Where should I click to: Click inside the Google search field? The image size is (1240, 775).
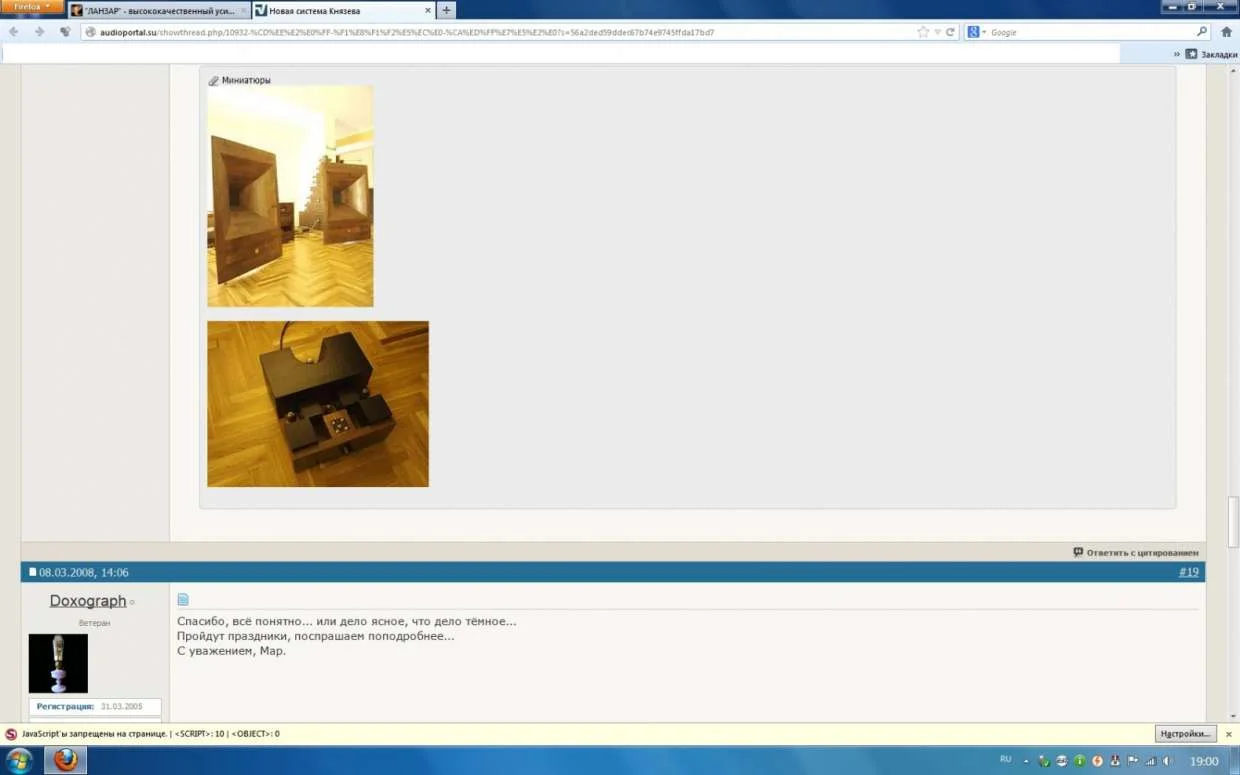click(1090, 32)
